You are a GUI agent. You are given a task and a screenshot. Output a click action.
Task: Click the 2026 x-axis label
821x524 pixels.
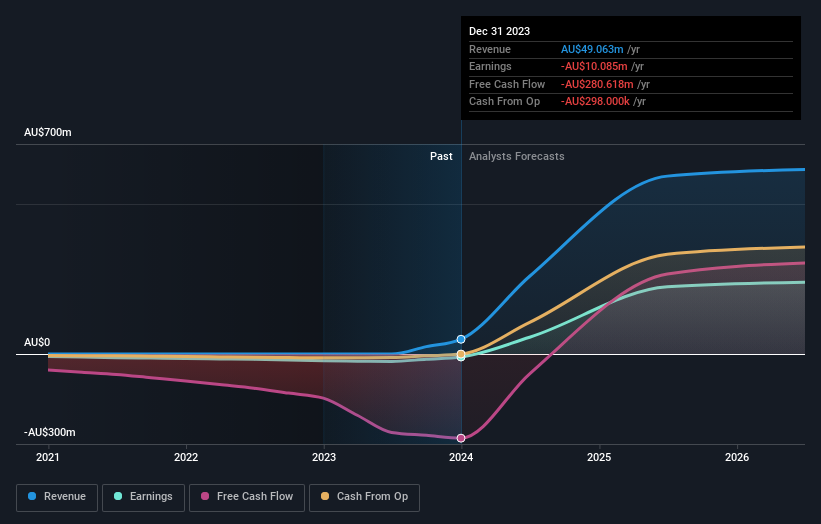pyautogui.click(x=737, y=458)
